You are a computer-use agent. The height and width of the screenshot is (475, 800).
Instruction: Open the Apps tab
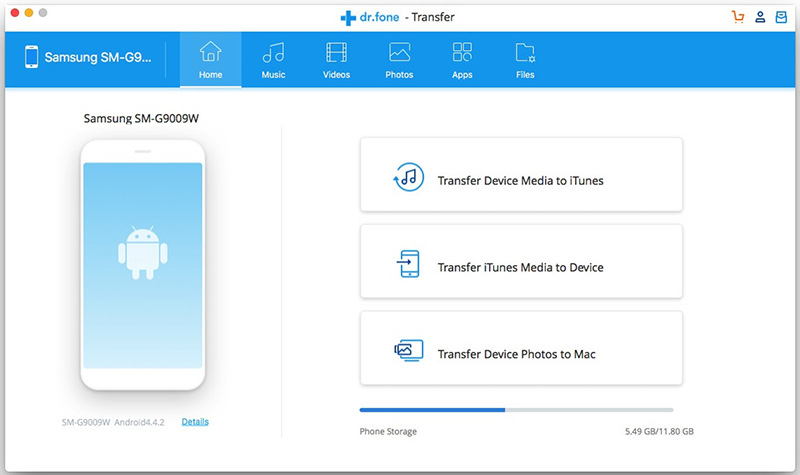point(462,60)
